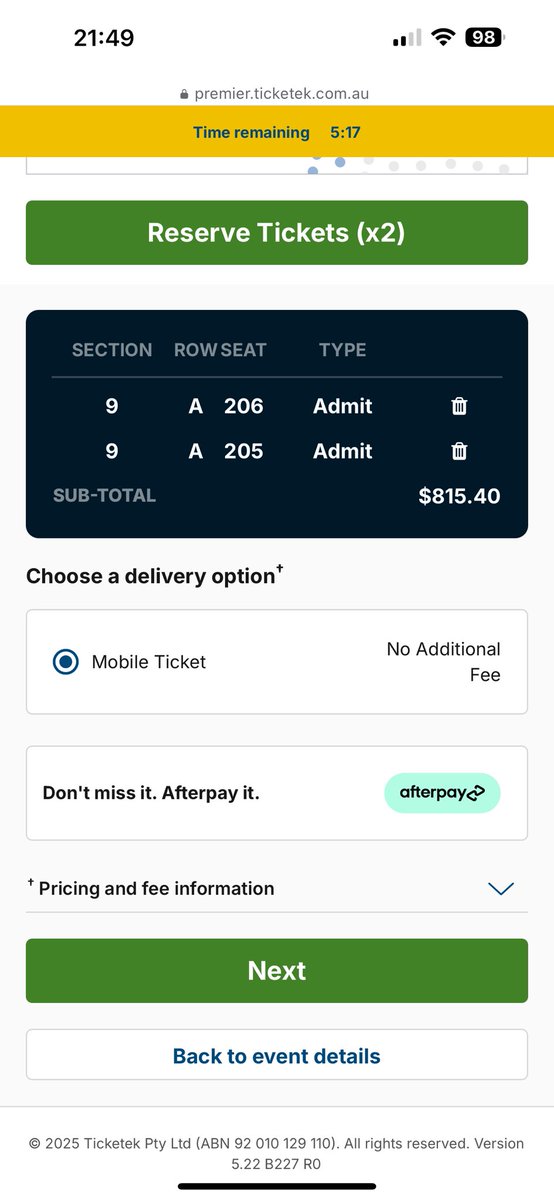Delete seat 206 with trash icon
Image resolution: width=554 pixels, height=1200 pixels.
tap(459, 406)
